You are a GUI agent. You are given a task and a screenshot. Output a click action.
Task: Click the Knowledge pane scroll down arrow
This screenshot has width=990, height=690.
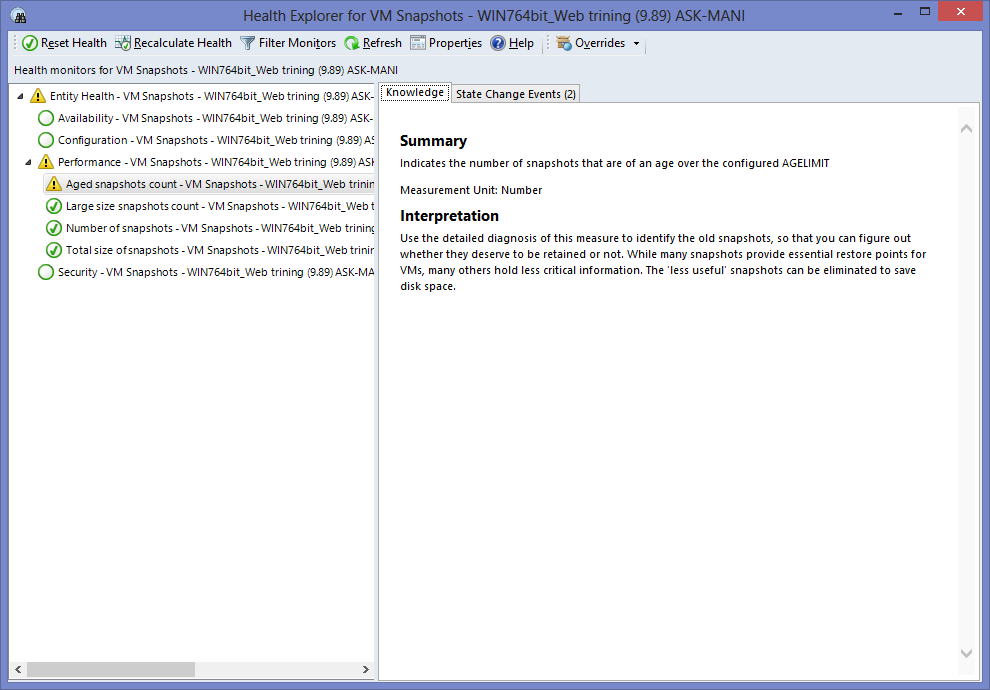coord(966,653)
